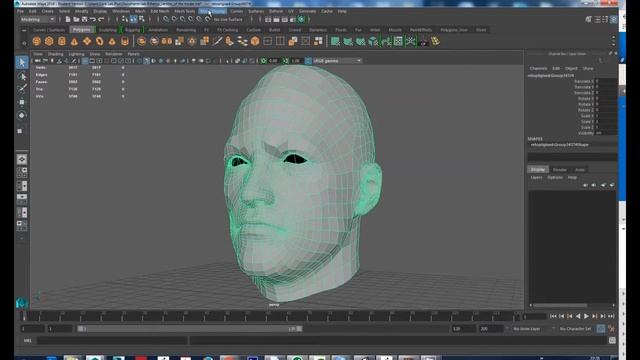
Task: Select the arrow Select tool in the toolbox
Action: click(x=22, y=62)
